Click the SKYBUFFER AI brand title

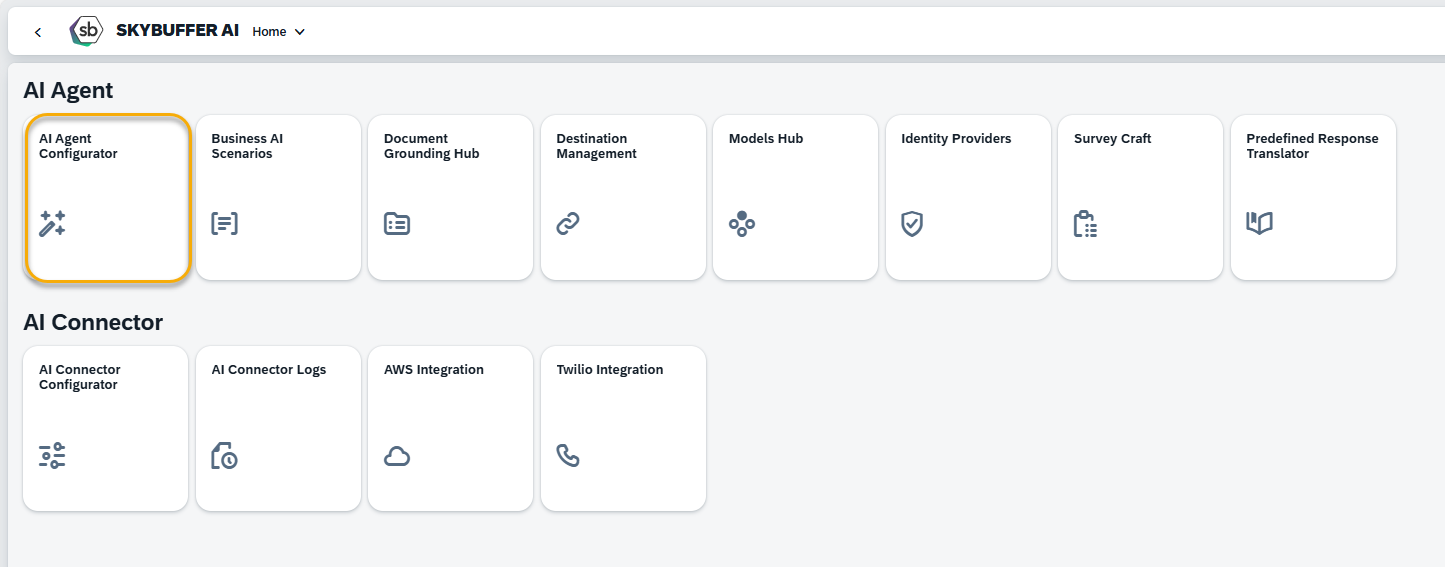point(177,31)
